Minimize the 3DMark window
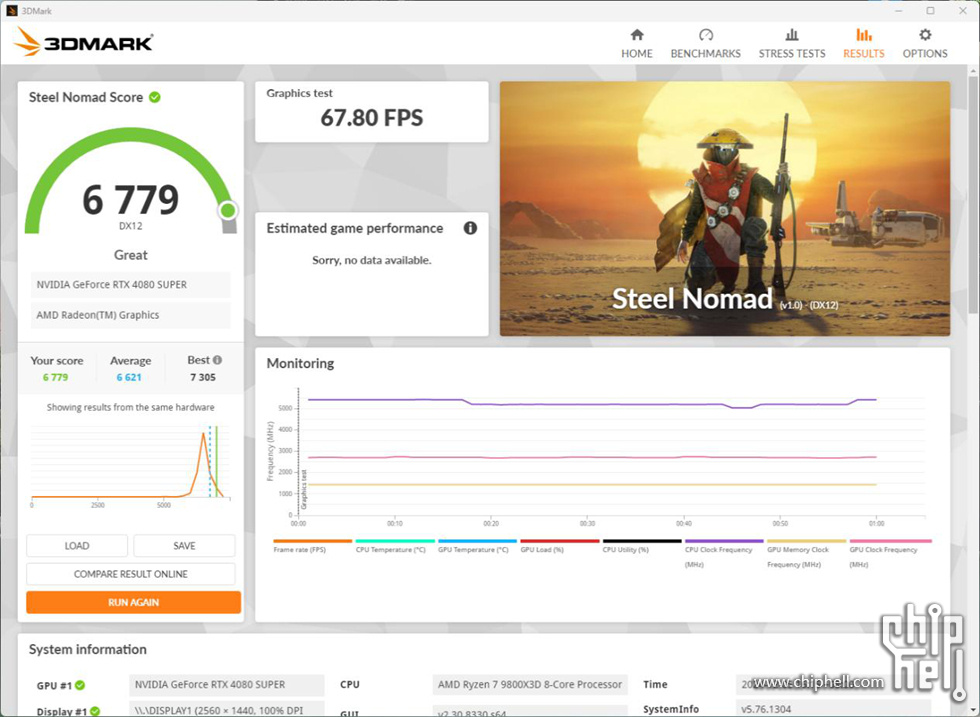Image resolution: width=980 pixels, height=717 pixels. click(898, 11)
